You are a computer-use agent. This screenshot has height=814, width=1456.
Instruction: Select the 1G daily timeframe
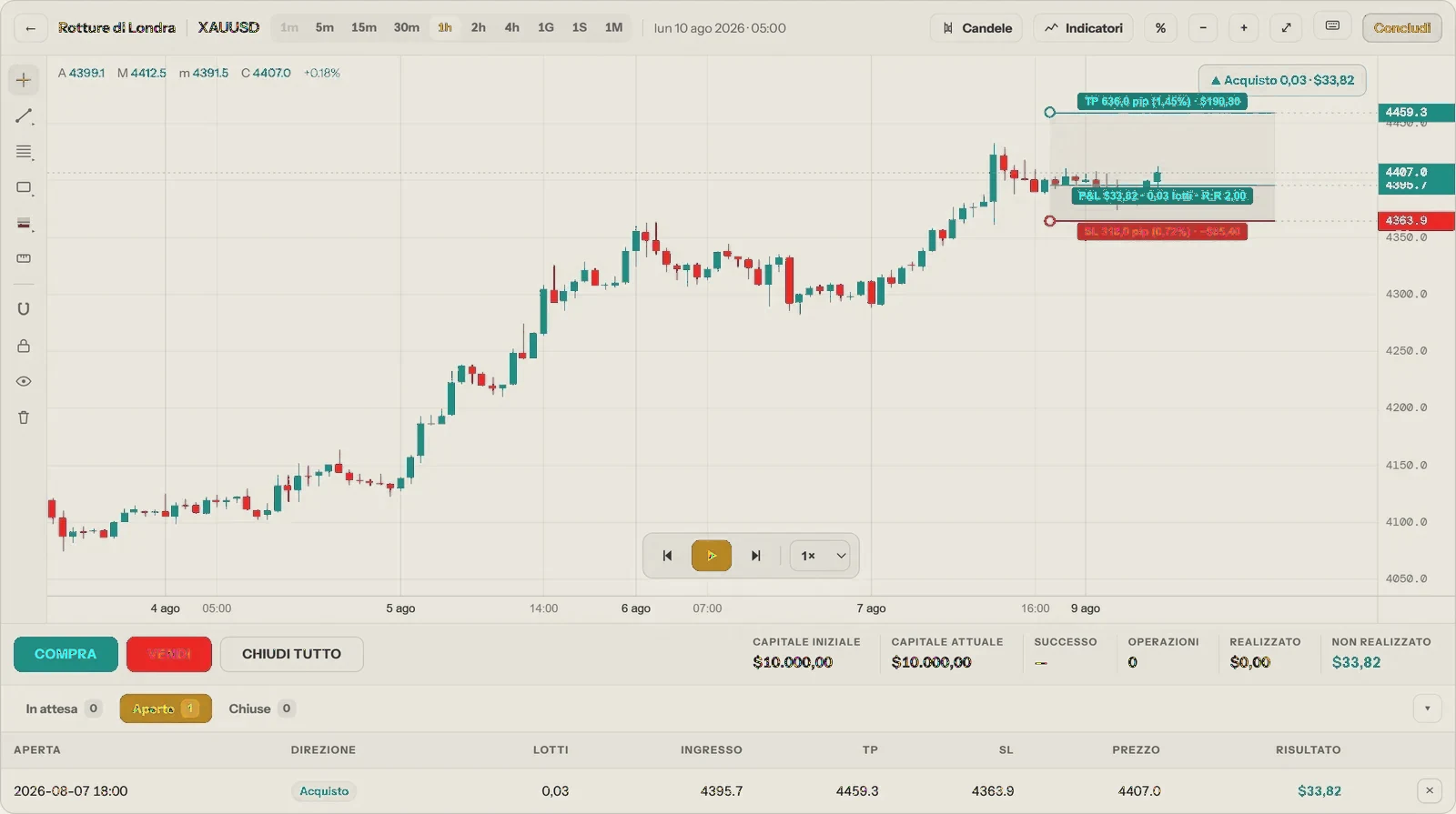[546, 28]
